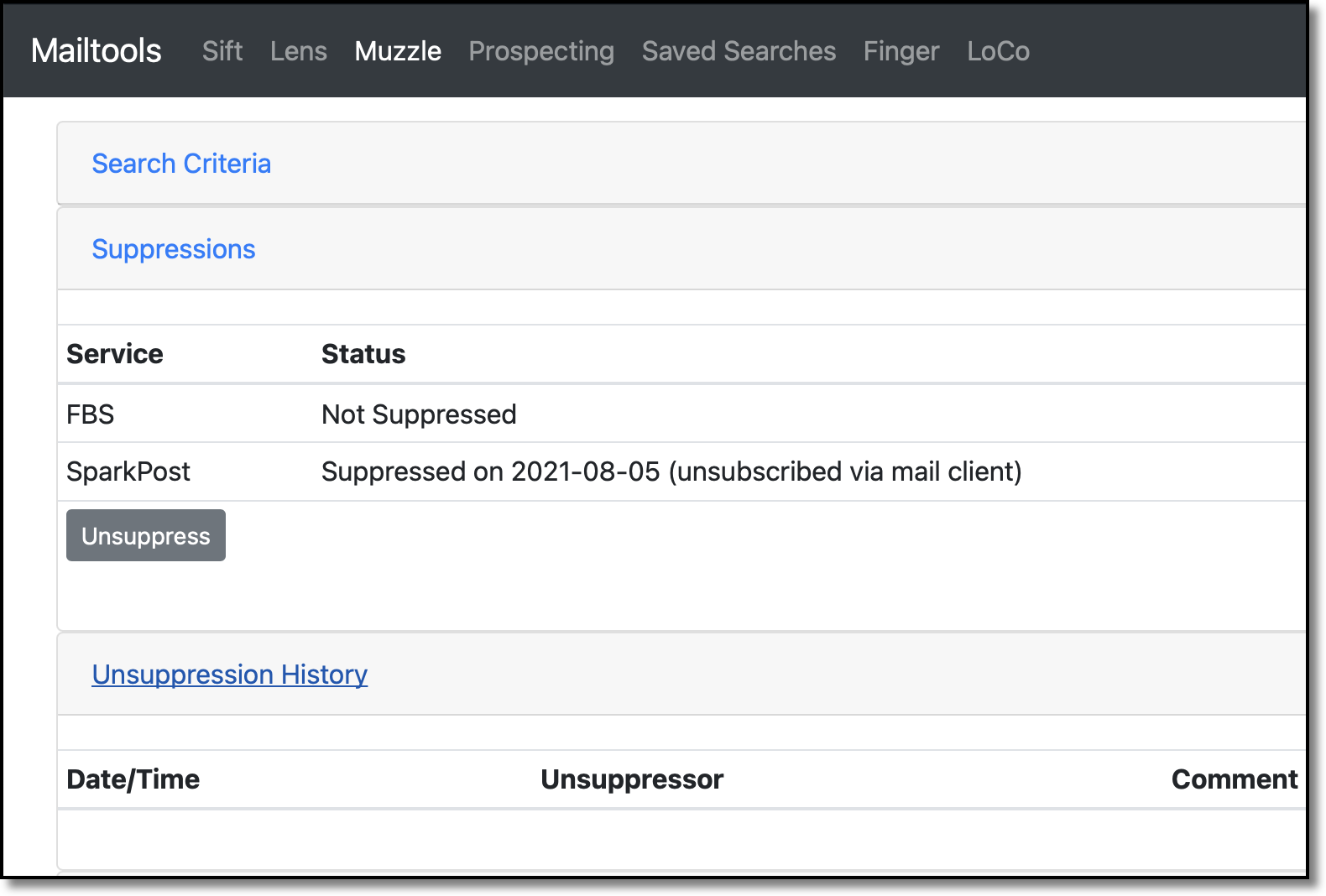Click the SparkPost suppressed status text
The width and height of the screenshot is (1326, 896).
coord(671,471)
